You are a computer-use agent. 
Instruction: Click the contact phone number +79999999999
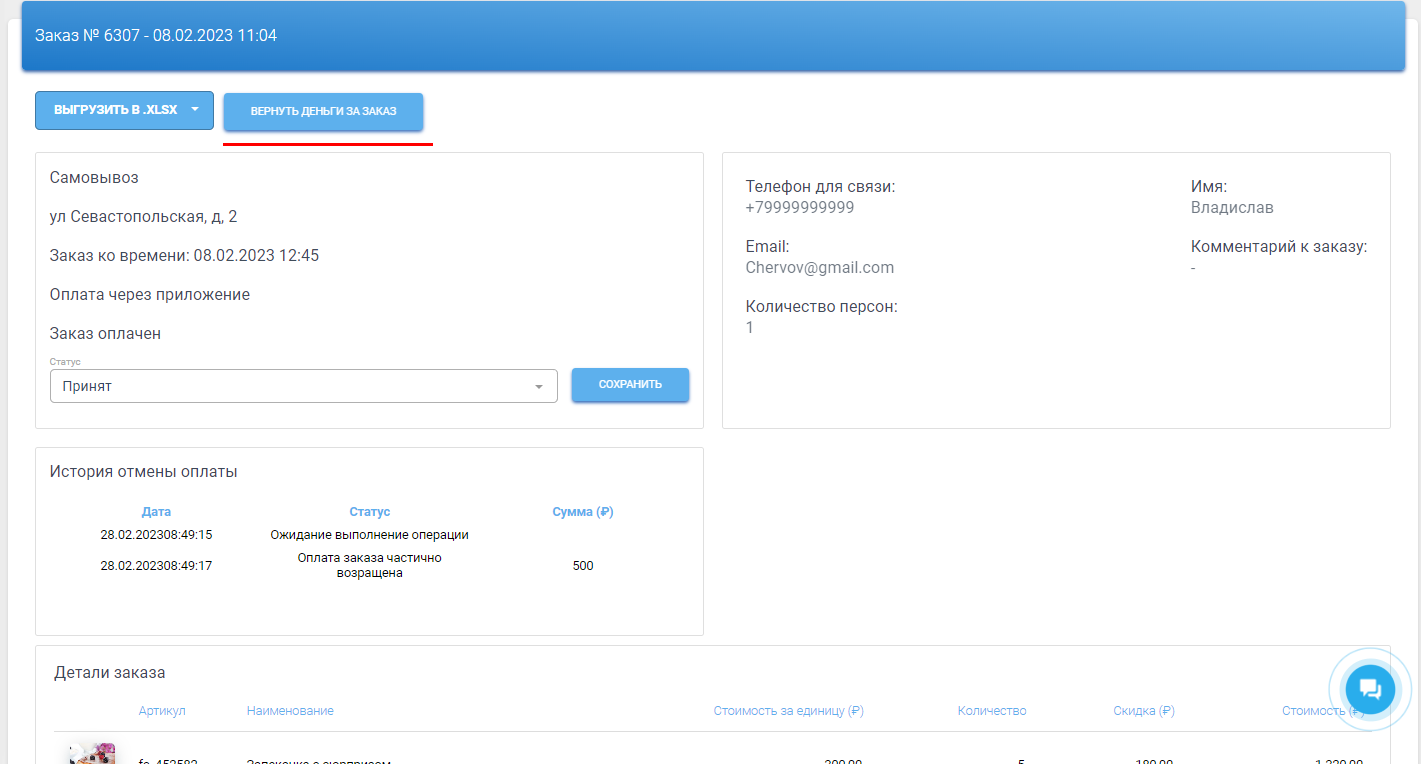click(800, 208)
